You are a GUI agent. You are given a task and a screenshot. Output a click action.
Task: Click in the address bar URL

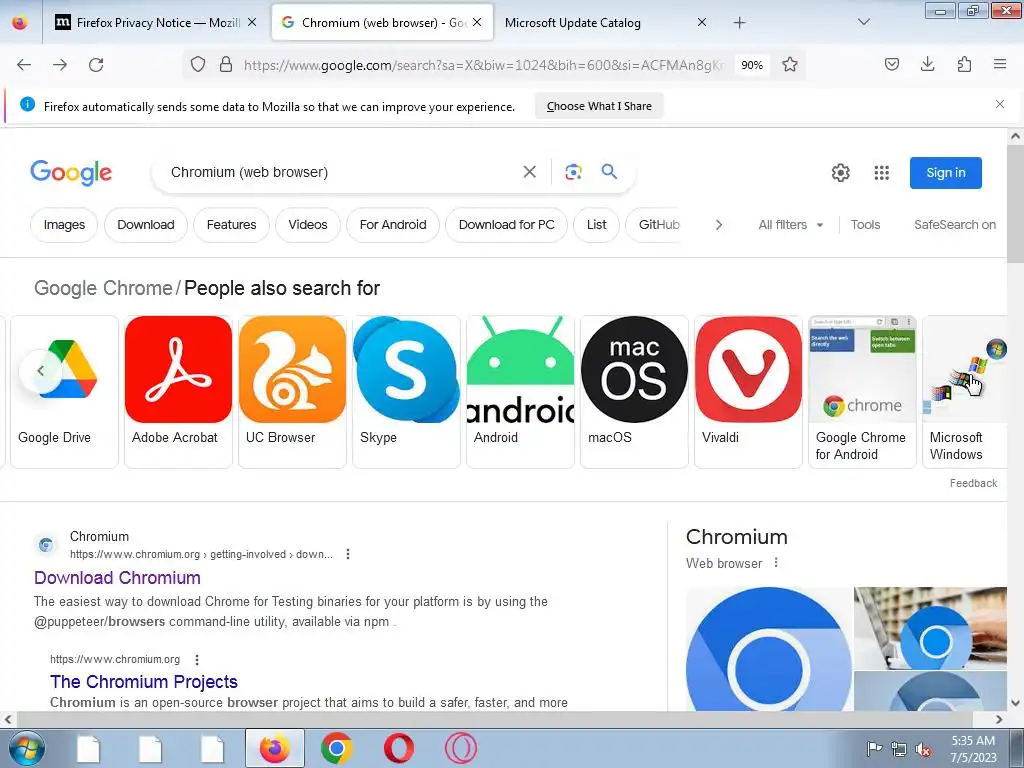tap(483, 65)
